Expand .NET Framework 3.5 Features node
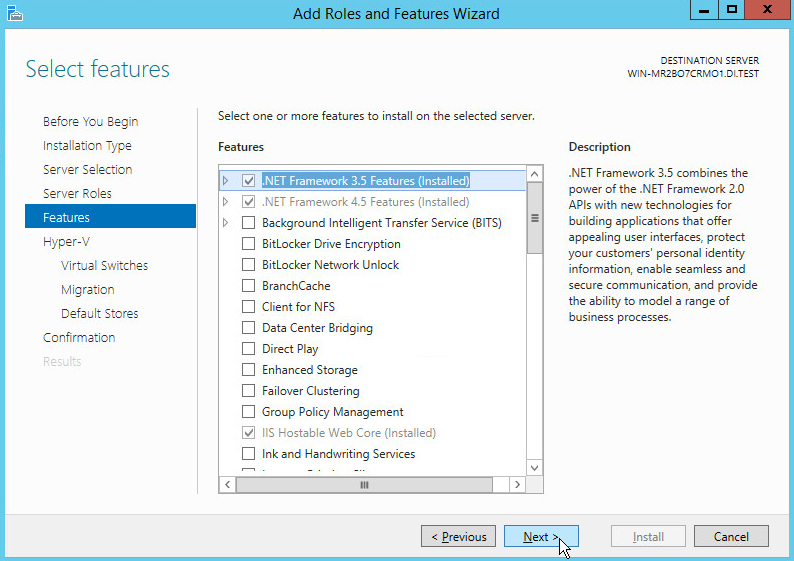 click(226, 181)
